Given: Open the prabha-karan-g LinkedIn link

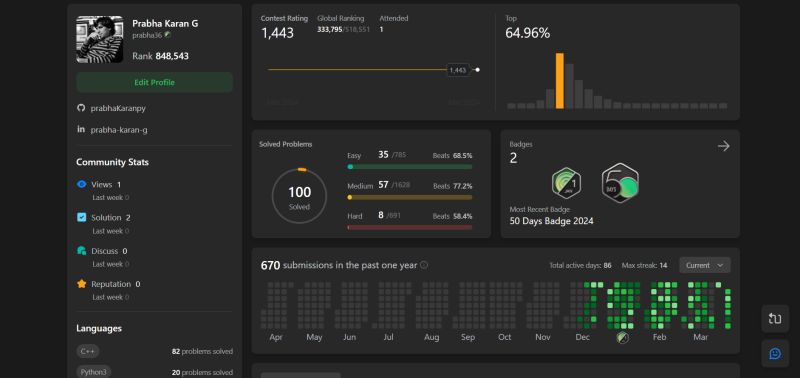Looking at the screenshot, I should point(119,130).
